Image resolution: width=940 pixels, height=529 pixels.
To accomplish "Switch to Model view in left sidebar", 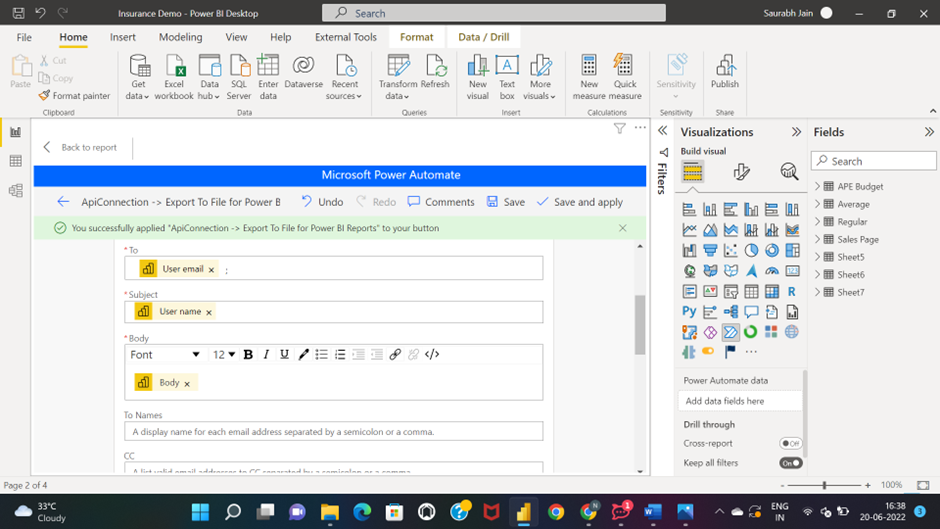I will (16, 190).
